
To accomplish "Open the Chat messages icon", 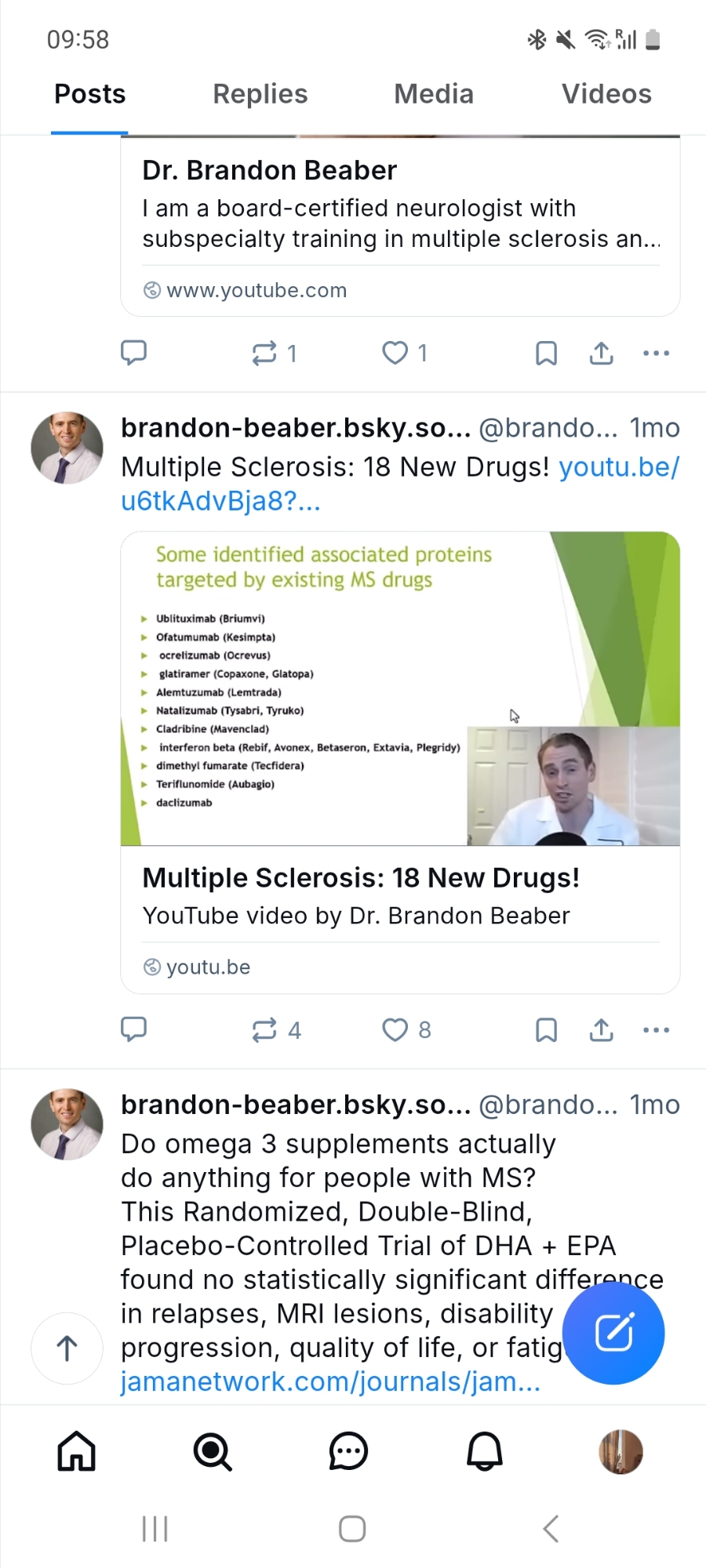I will coord(348,1451).
